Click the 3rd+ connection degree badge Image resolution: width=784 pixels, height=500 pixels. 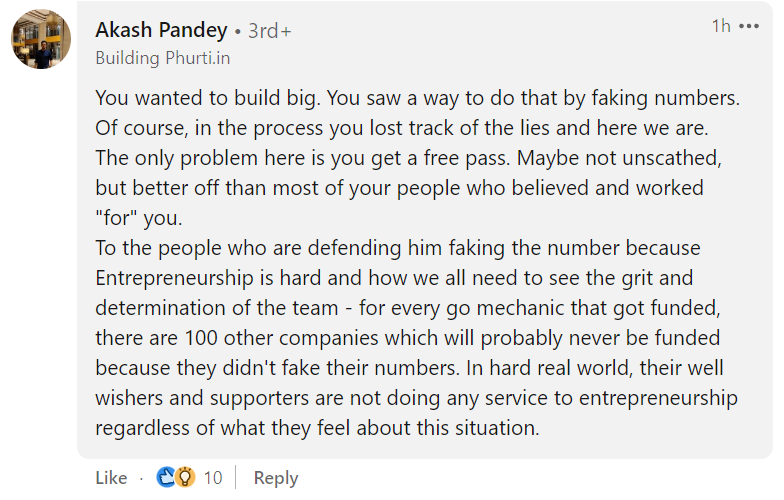pos(270,31)
